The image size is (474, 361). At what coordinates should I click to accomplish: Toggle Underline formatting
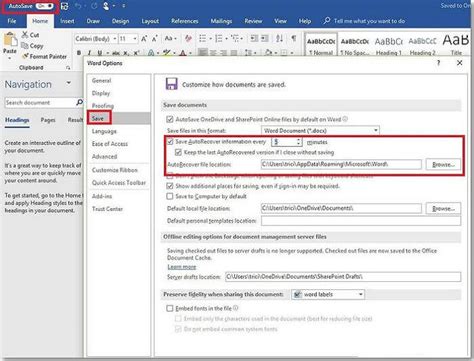pos(100,53)
